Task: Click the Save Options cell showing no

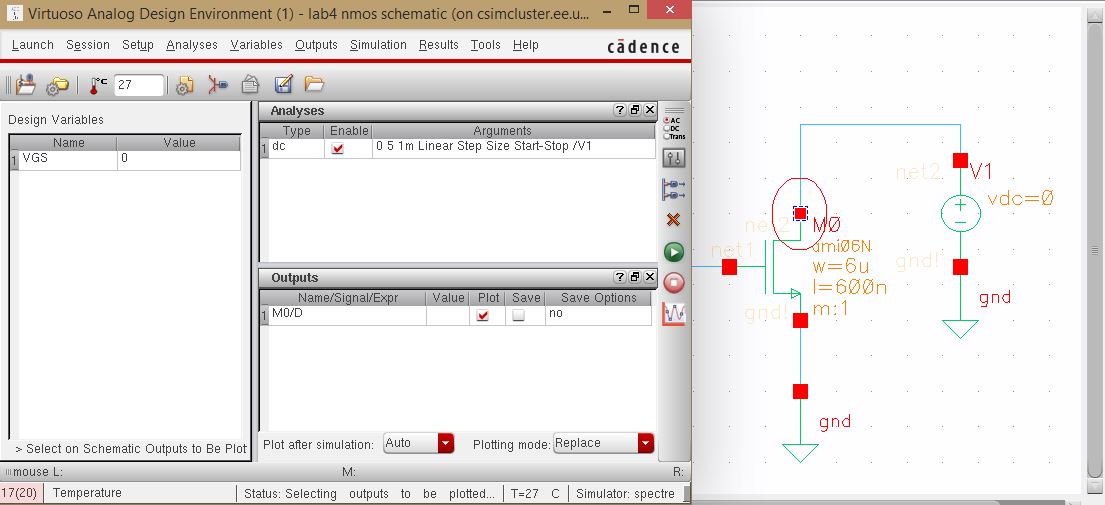Action: coord(598,315)
